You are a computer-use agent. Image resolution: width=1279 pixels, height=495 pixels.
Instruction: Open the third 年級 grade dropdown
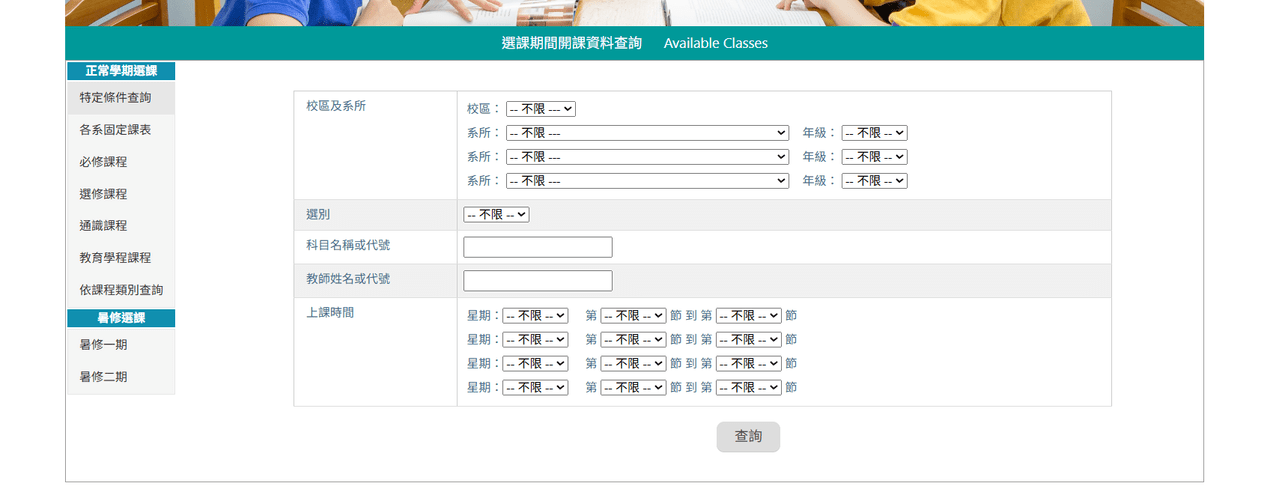pyautogui.click(x=874, y=181)
